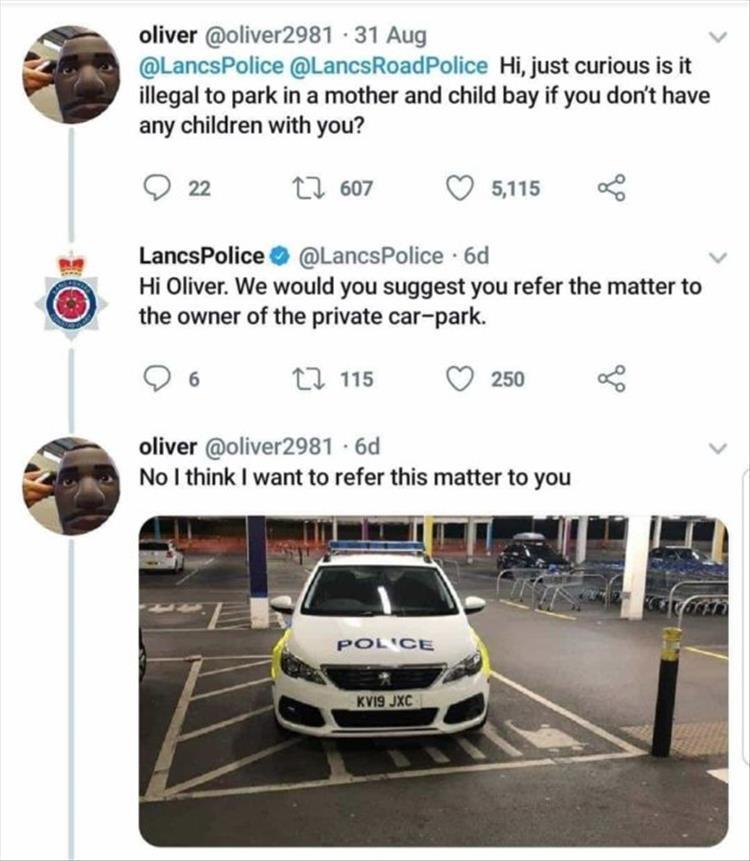Share oliver's first tweet

click(x=610, y=187)
